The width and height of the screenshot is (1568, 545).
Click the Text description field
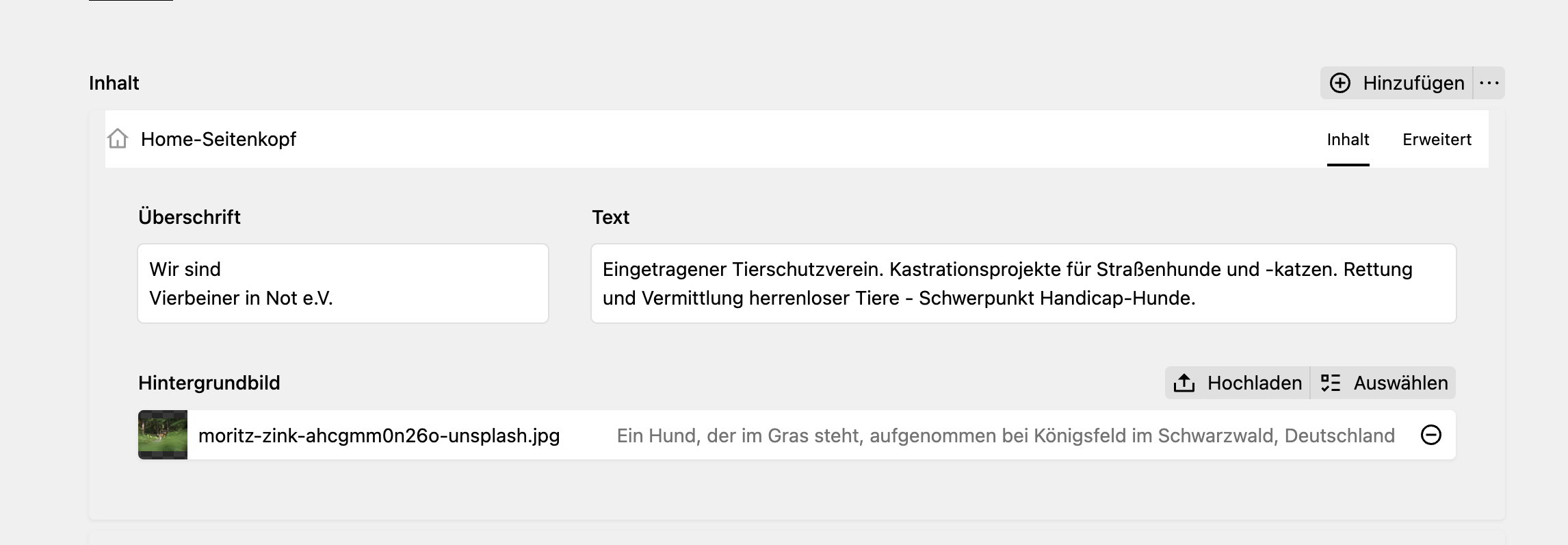tap(1023, 283)
